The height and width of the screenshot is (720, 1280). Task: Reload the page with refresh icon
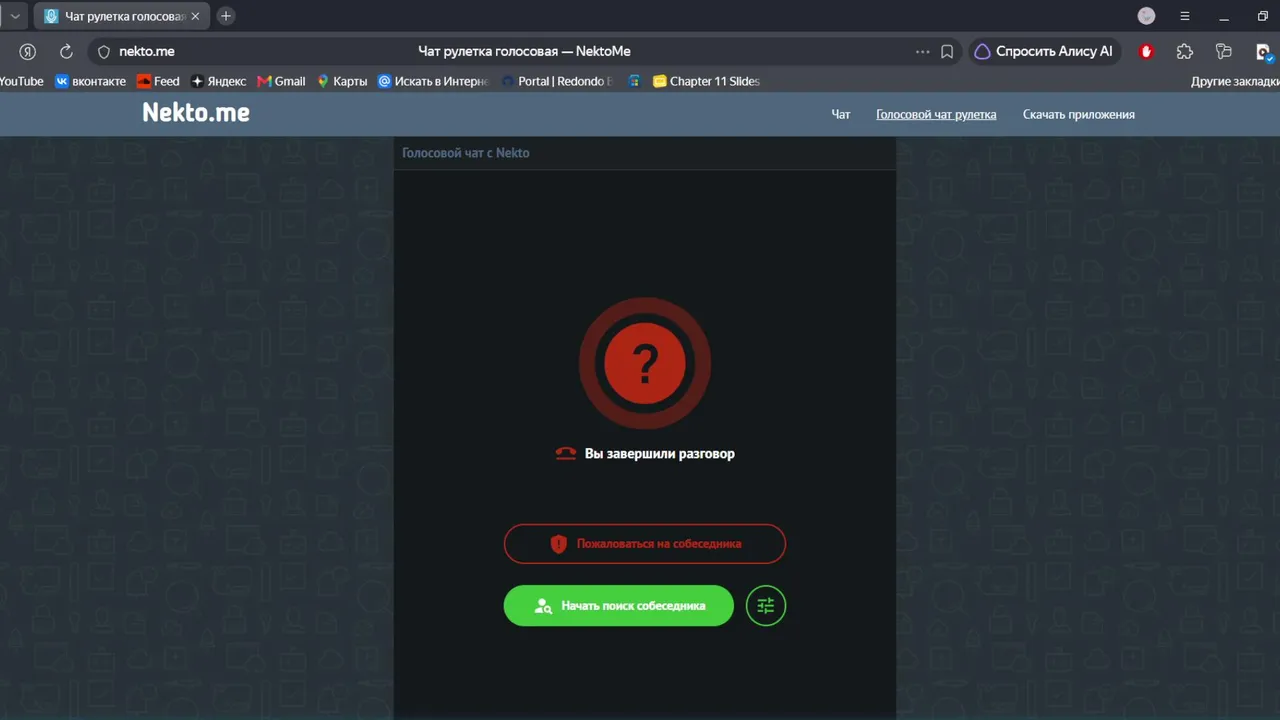(66, 52)
